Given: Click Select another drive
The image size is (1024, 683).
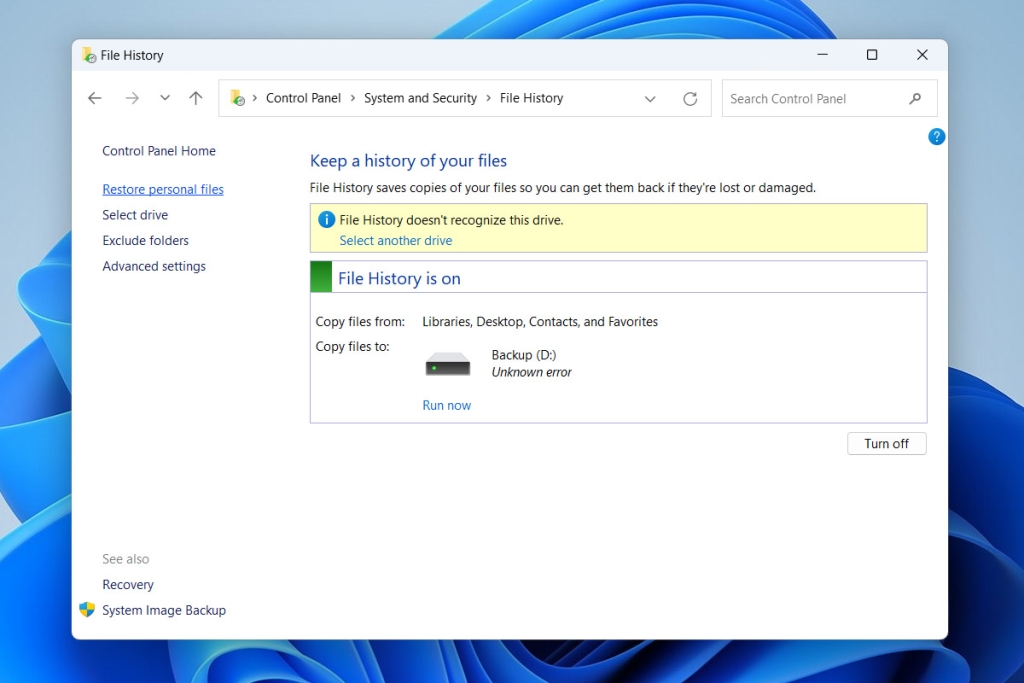Looking at the screenshot, I should [x=395, y=240].
